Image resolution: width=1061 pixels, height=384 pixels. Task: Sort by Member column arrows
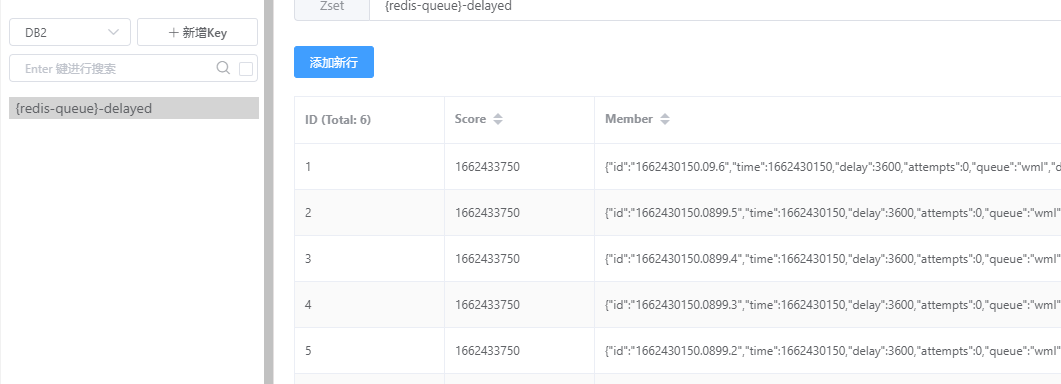[x=664, y=119]
